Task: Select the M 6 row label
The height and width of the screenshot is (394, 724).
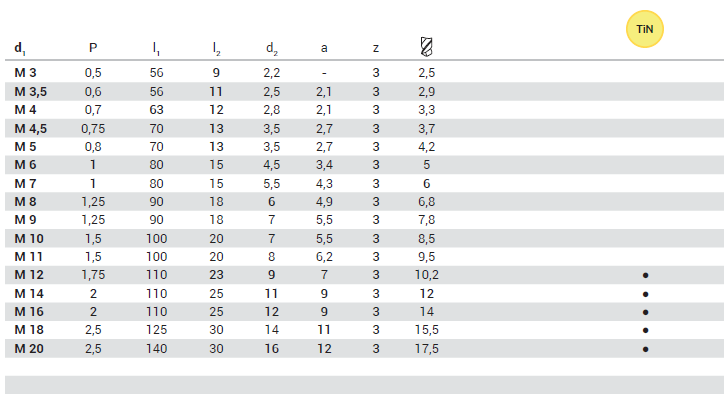Action: click(25, 164)
